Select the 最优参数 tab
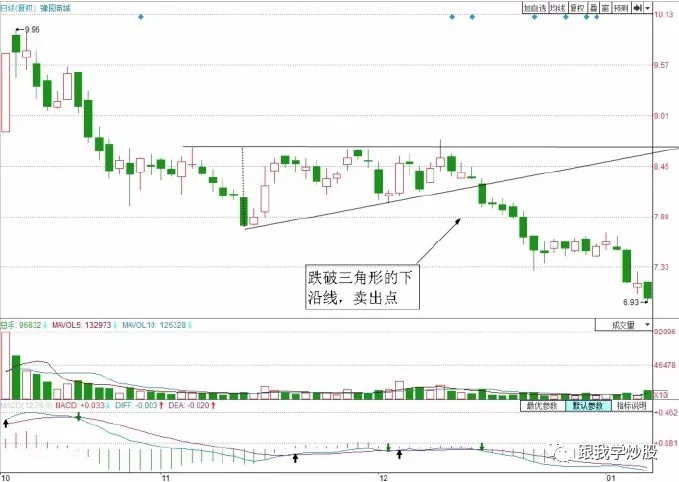Screen dimensions: 679x482 [542, 406]
